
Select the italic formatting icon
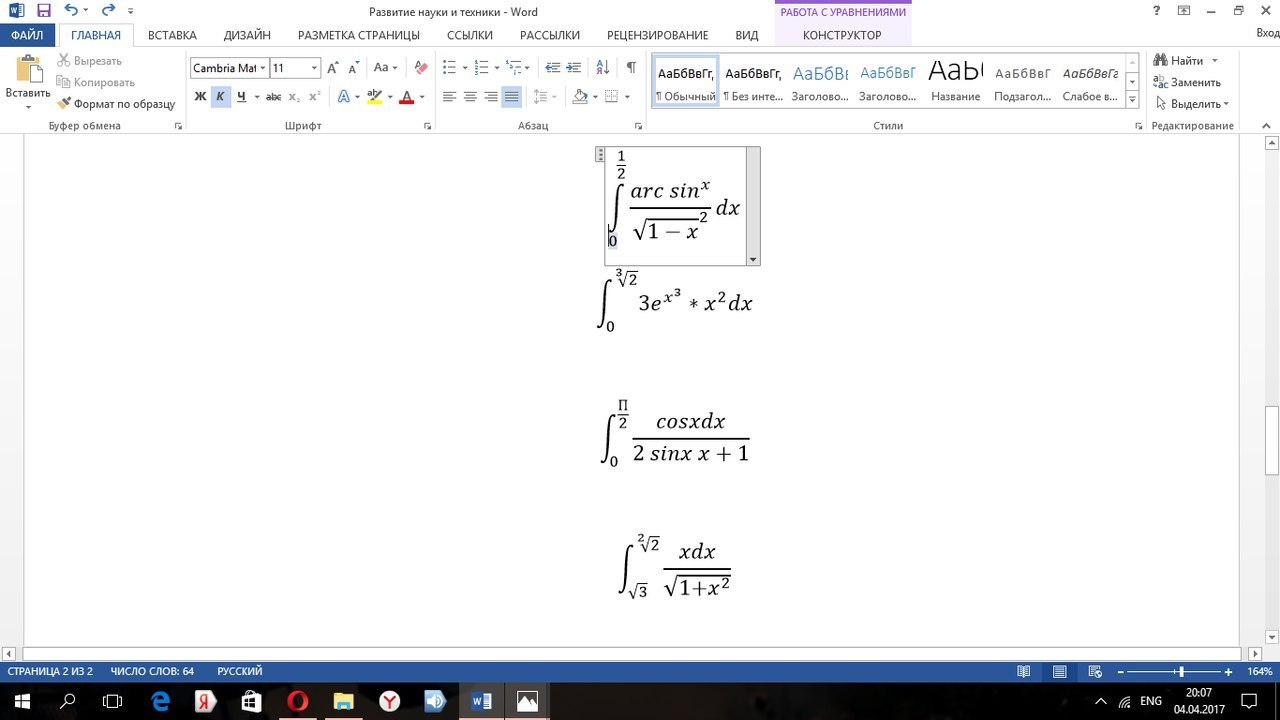point(220,96)
